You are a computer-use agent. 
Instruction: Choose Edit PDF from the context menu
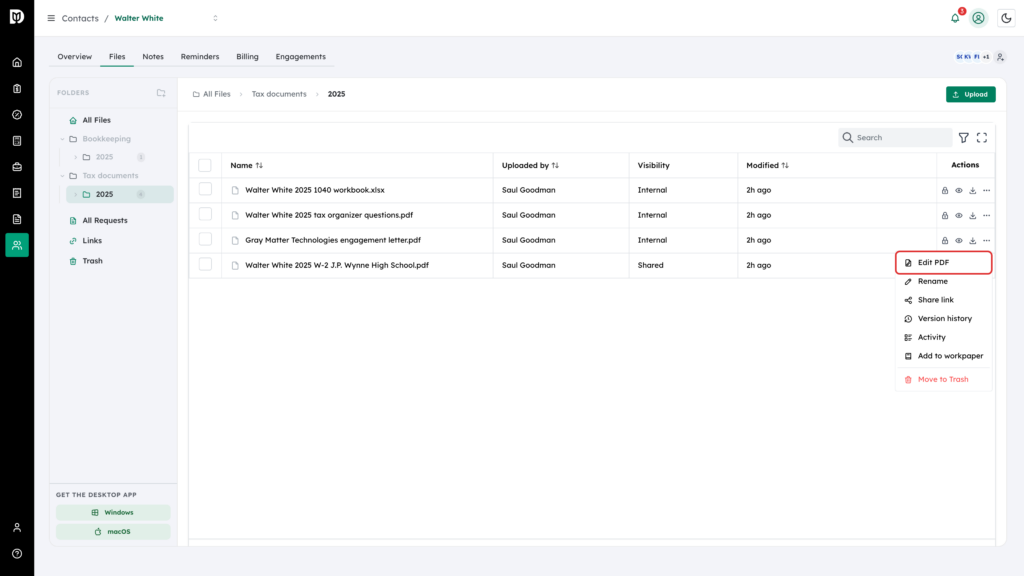click(x=944, y=263)
